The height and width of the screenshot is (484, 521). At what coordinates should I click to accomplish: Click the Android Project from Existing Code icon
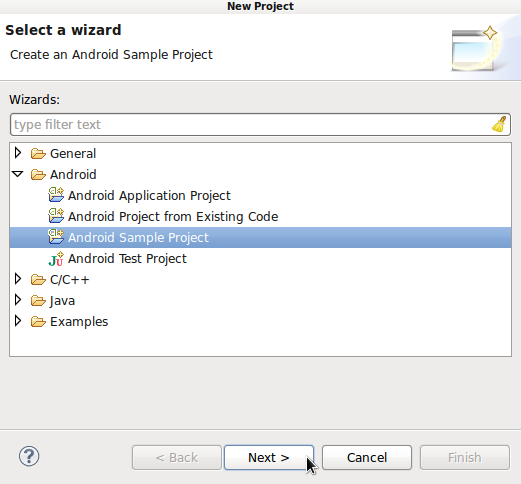click(x=56, y=216)
